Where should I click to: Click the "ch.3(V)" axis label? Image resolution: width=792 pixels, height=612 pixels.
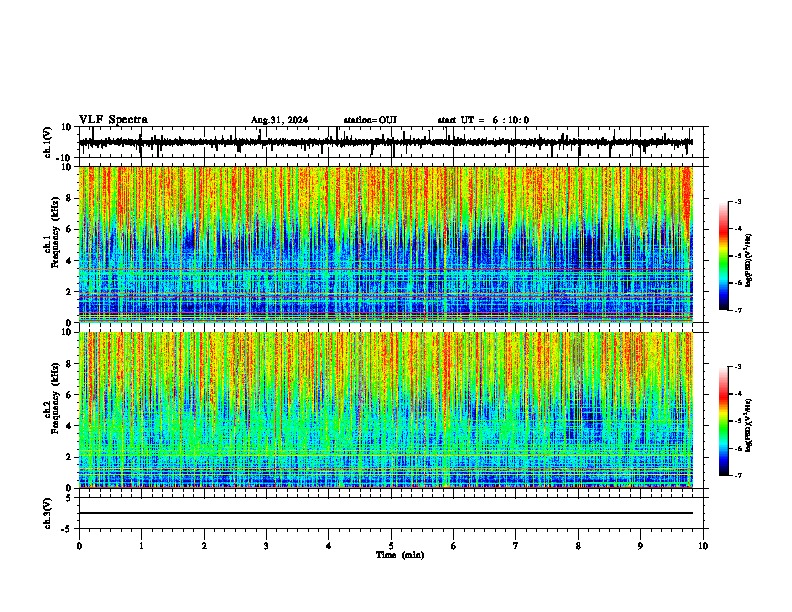pyautogui.click(x=48, y=513)
